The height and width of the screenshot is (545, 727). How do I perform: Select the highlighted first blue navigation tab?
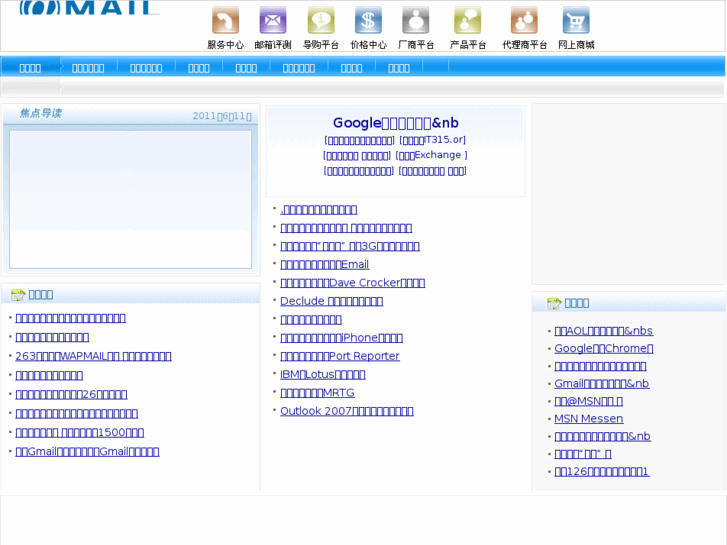coord(31,68)
